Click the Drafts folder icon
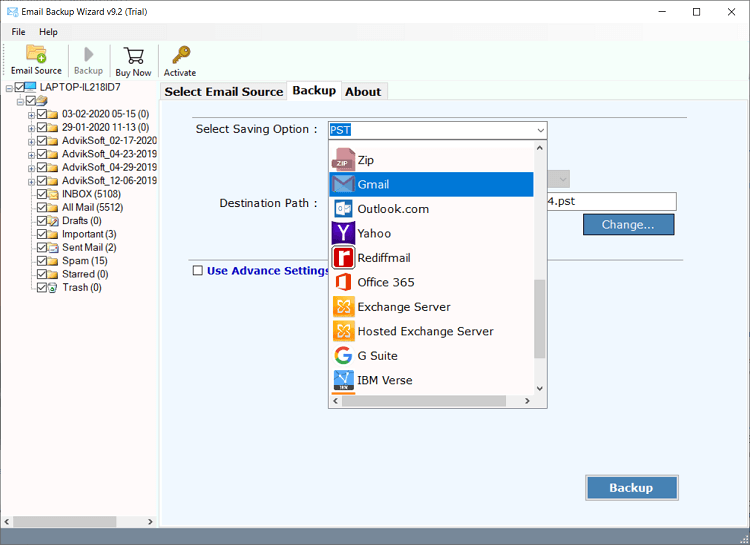This screenshot has width=750, height=545. tap(53, 221)
